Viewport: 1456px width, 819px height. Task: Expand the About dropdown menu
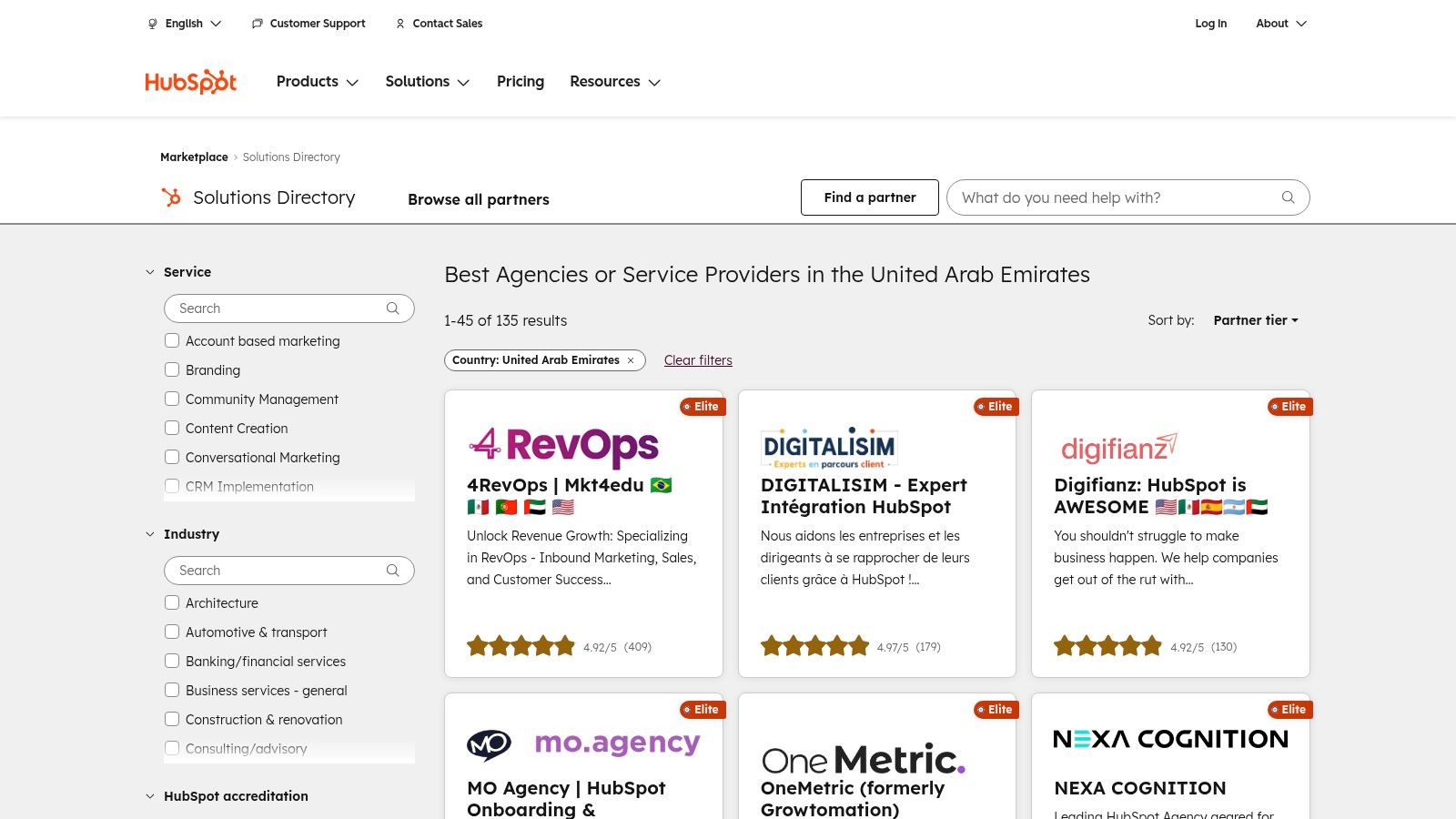1280,24
